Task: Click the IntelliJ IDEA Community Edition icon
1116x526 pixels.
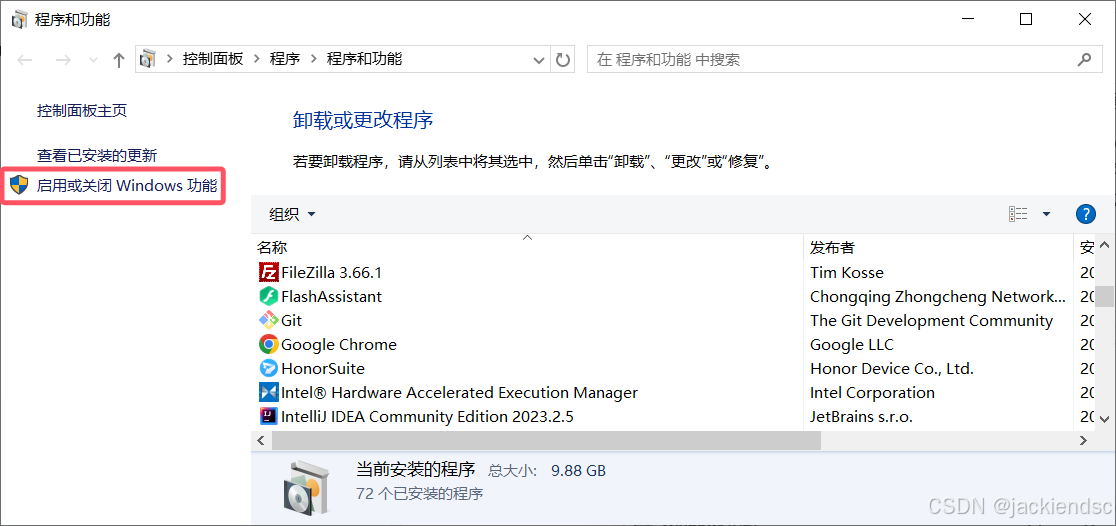Action: point(268,416)
